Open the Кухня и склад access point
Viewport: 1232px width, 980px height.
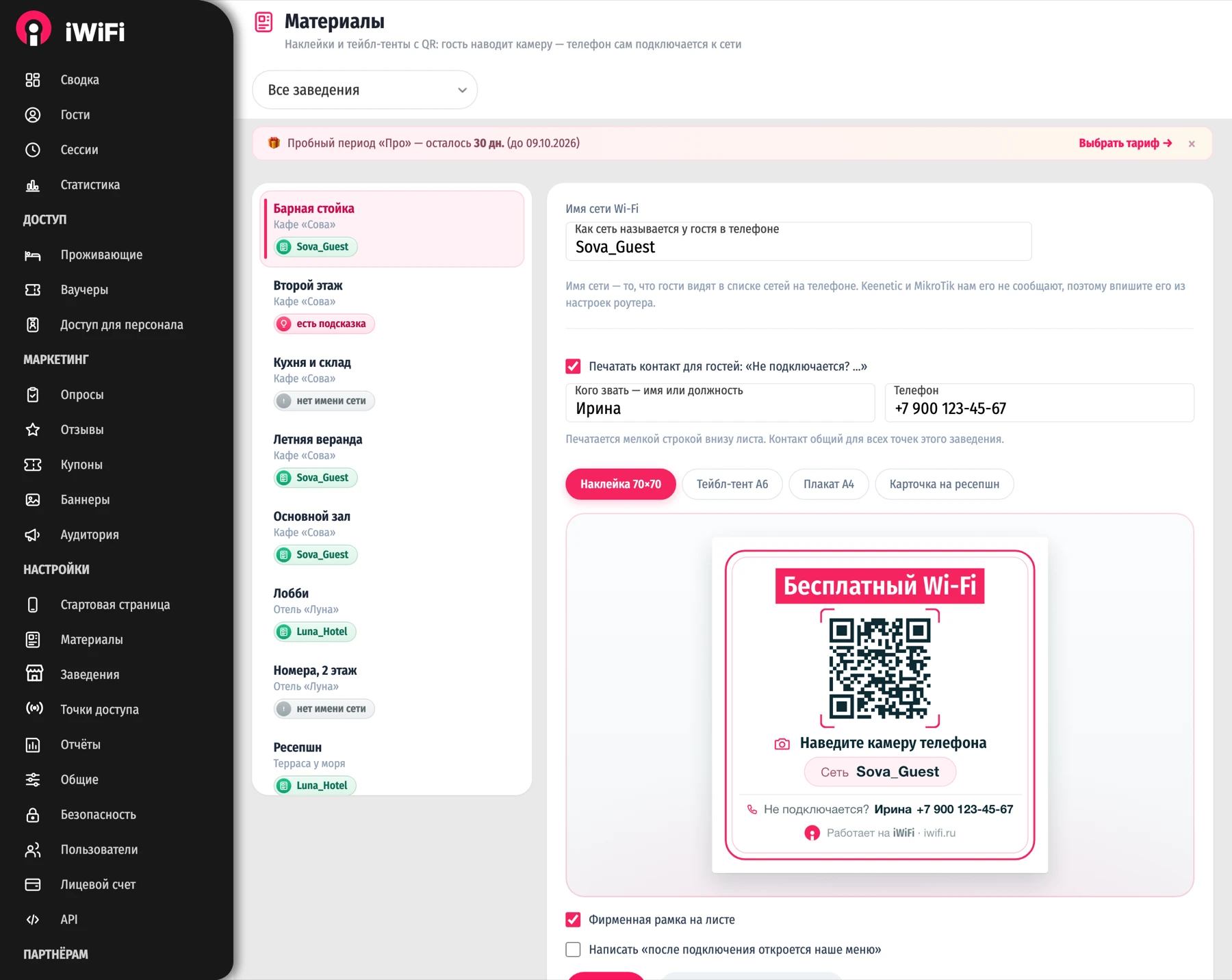[x=392, y=382]
